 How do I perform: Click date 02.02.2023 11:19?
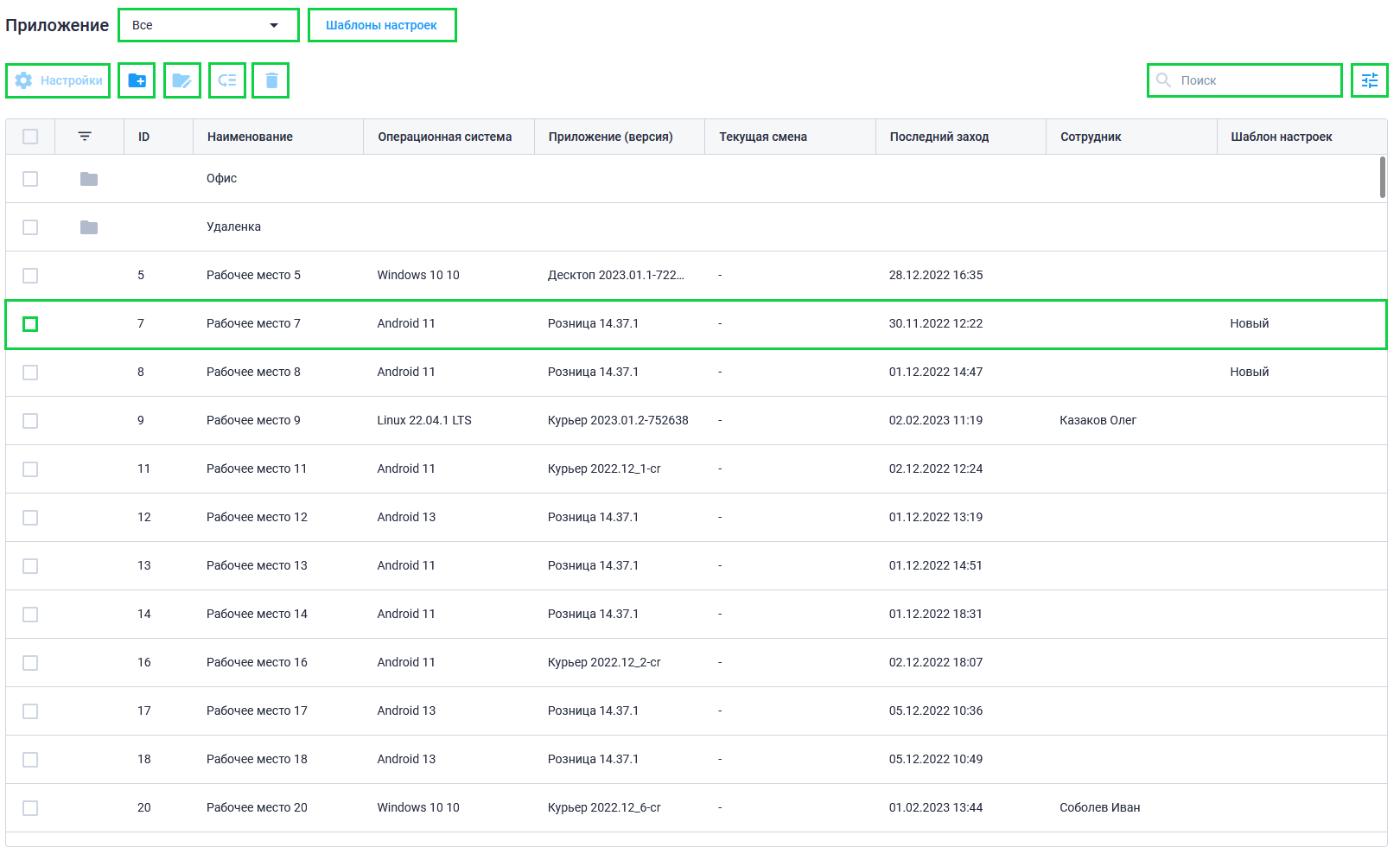(x=936, y=420)
